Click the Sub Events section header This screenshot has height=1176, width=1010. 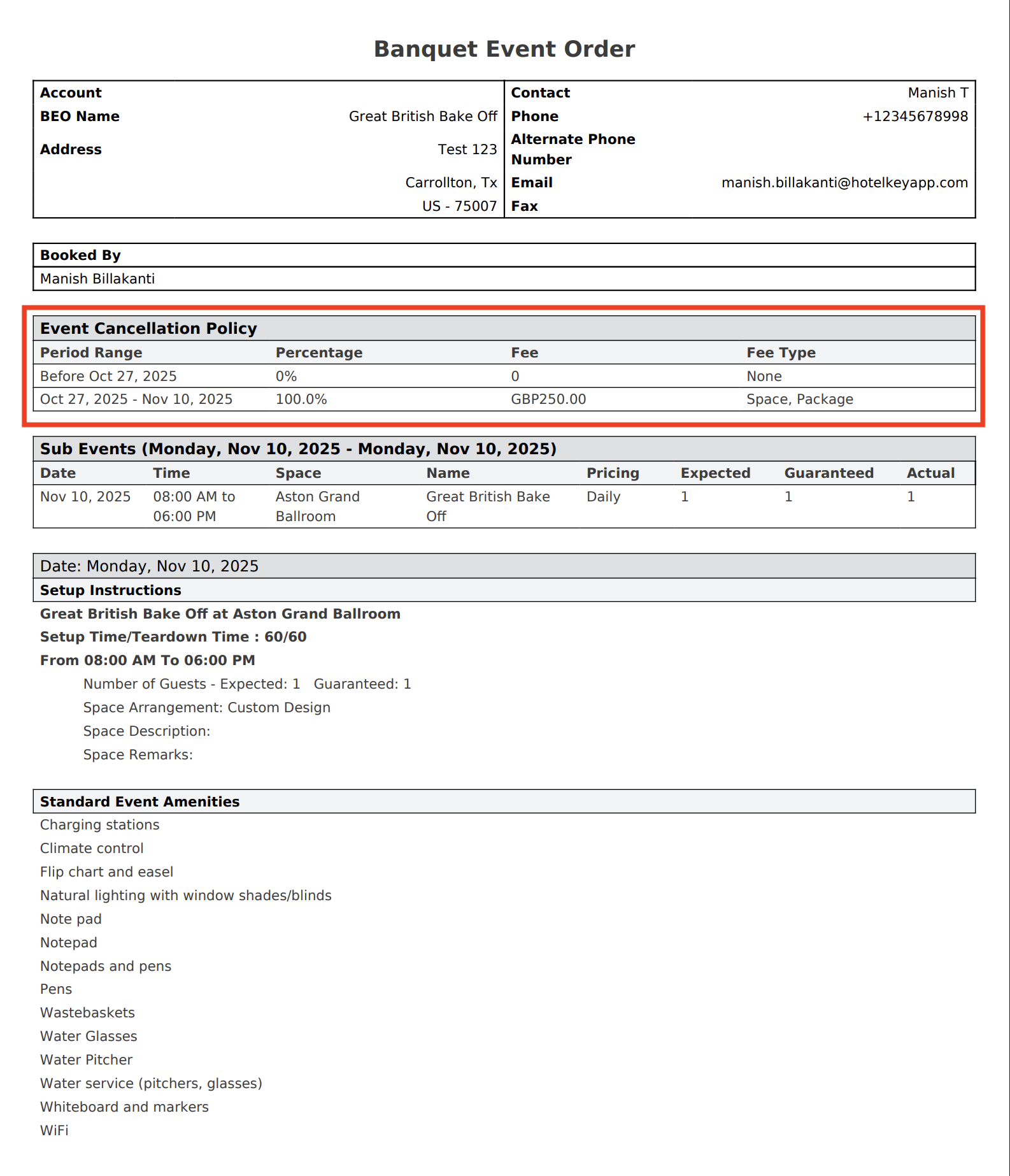point(298,449)
